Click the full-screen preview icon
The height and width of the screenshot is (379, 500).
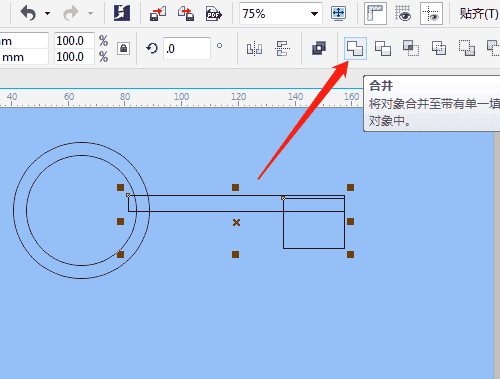(338, 14)
